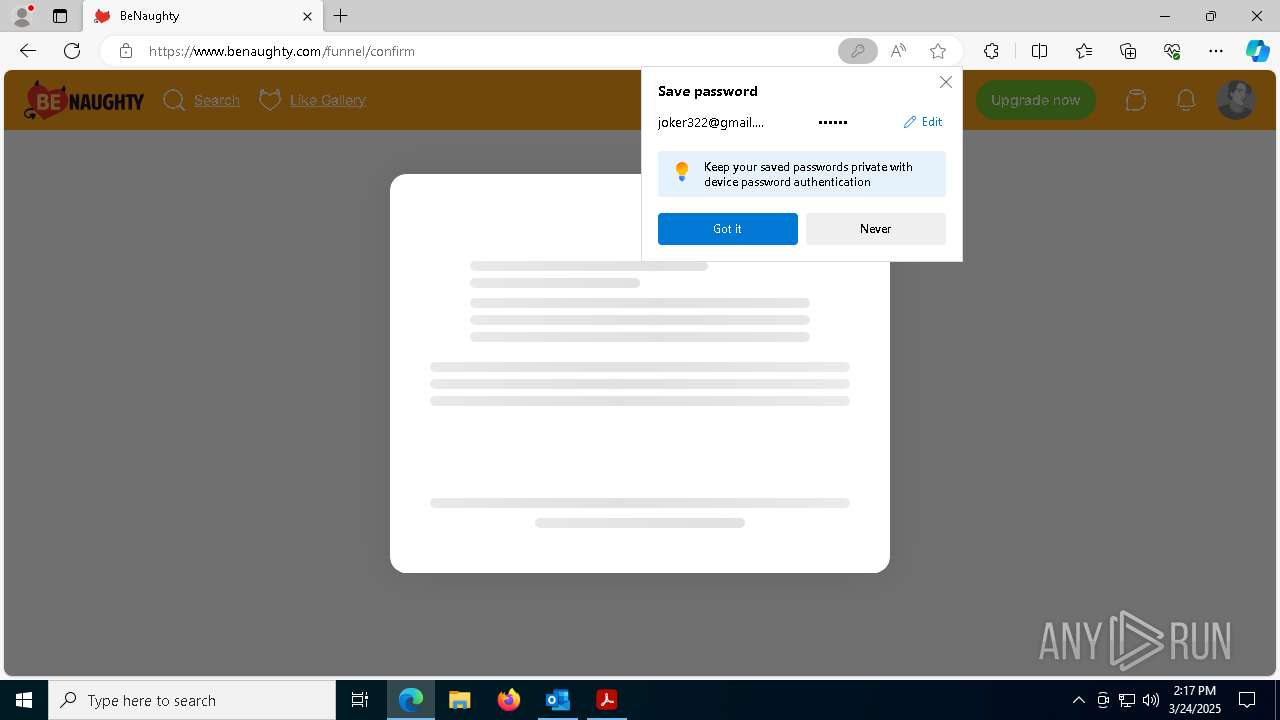Activate Read aloud icon
The image size is (1280, 720).
[x=898, y=51]
